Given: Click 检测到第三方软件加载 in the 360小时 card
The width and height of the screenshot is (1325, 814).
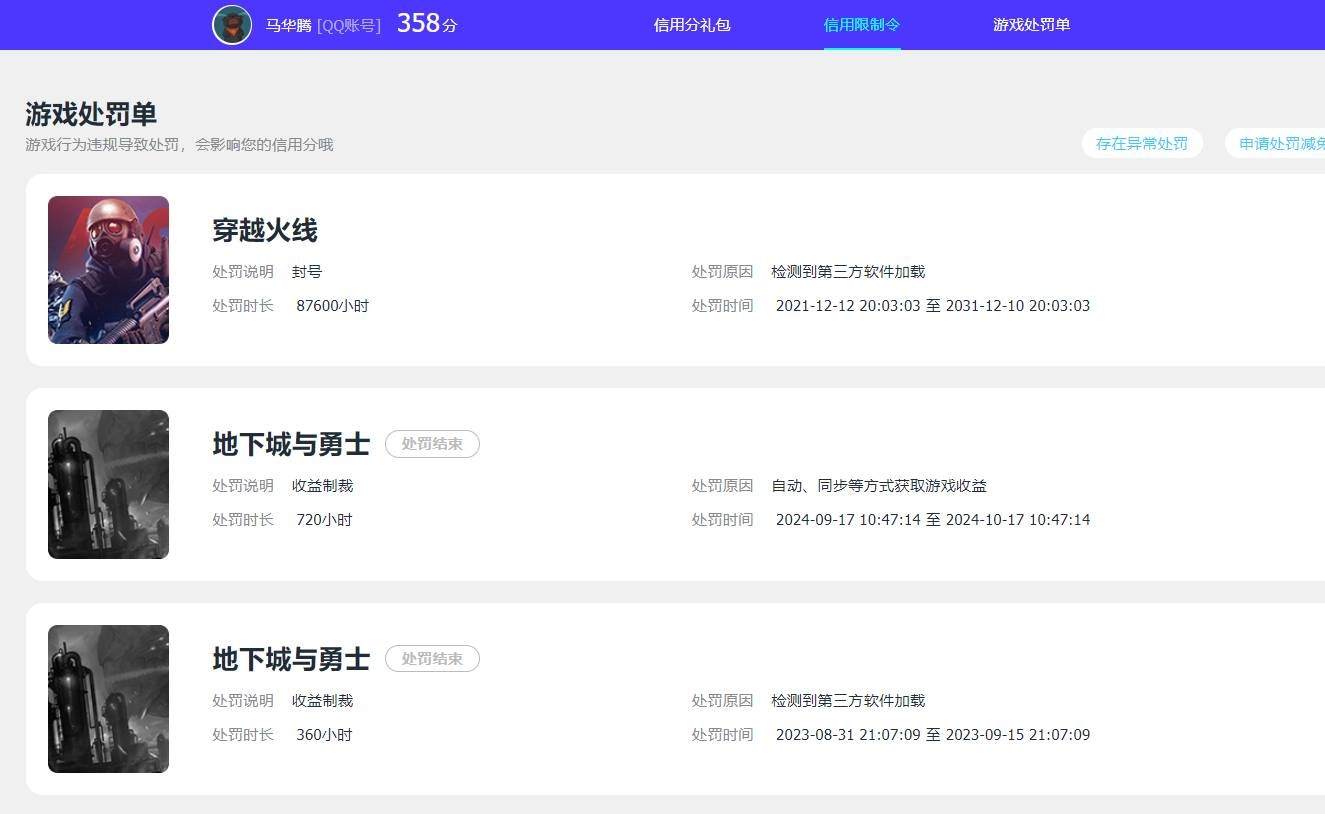Looking at the screenshot, I should coord(848,701).
